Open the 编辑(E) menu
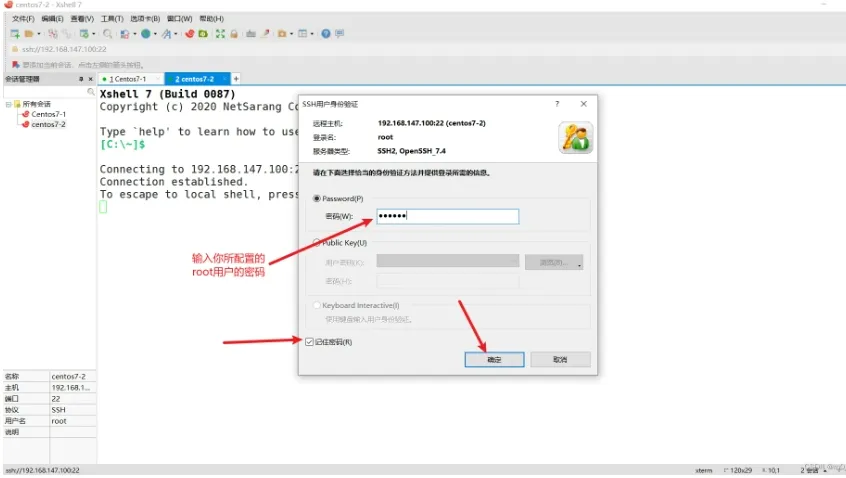Viewport: 846px width, 478px height. (52, 19)
